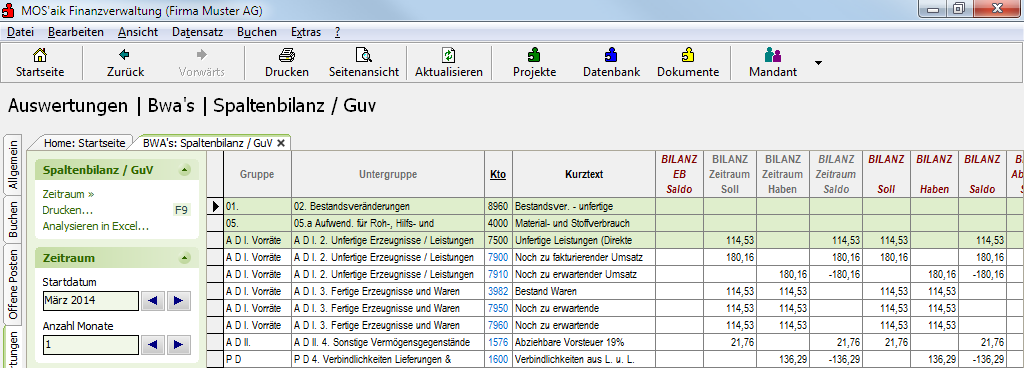The image size is (1024, 368).
Task: Click the Startdatum field März 2014
Action: [91, 301]
